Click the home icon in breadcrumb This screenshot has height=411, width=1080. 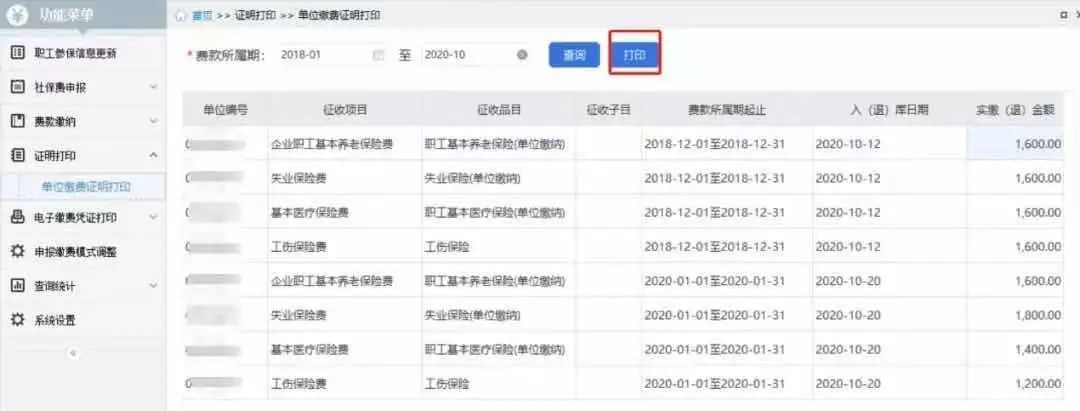coord(180,16)
